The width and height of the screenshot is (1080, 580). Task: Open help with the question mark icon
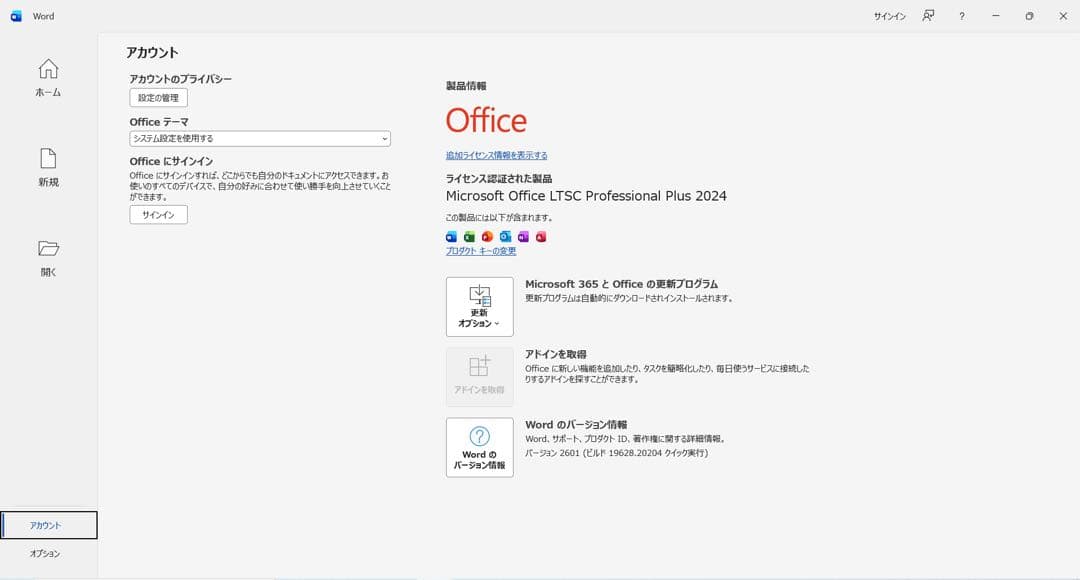962,16
